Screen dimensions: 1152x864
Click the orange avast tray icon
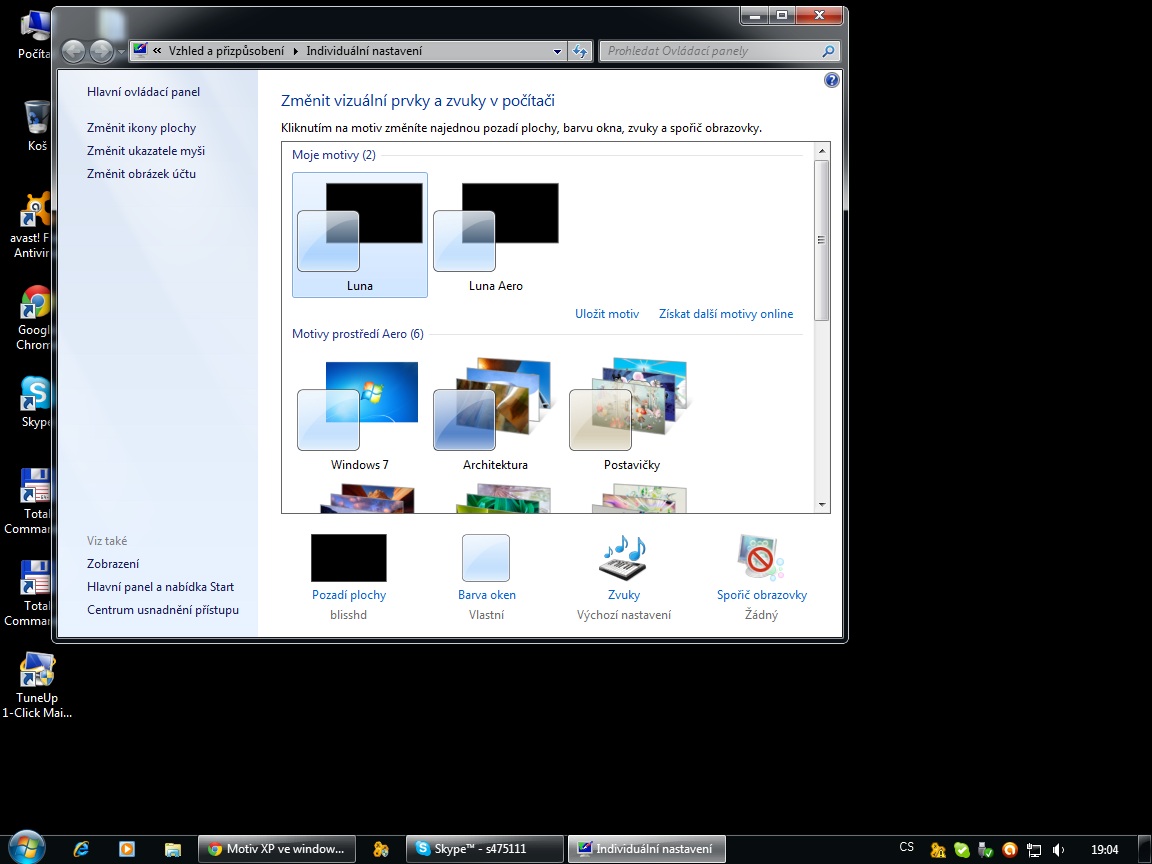click(x=1009, y=849)
